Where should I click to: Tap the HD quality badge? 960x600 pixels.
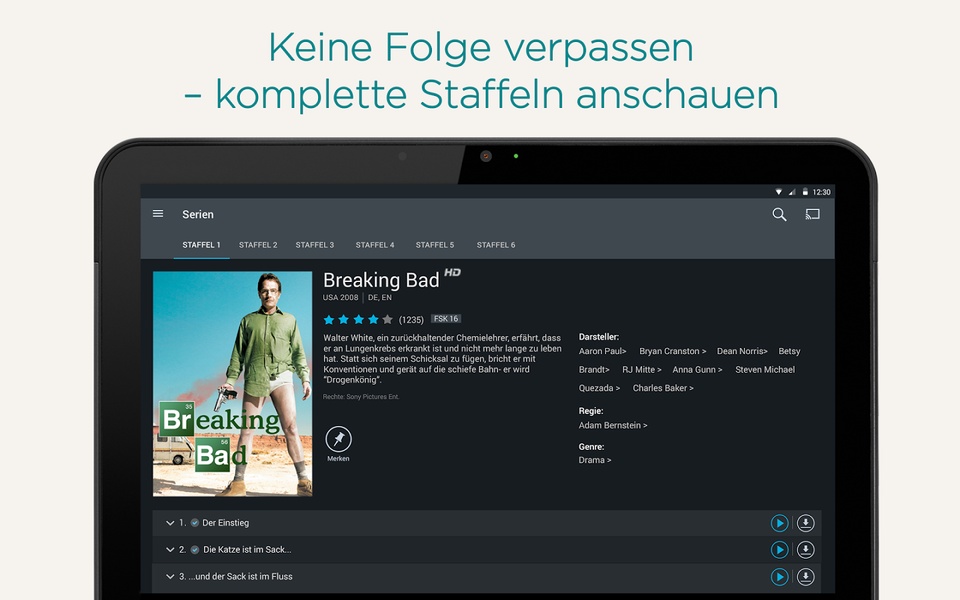452,272
